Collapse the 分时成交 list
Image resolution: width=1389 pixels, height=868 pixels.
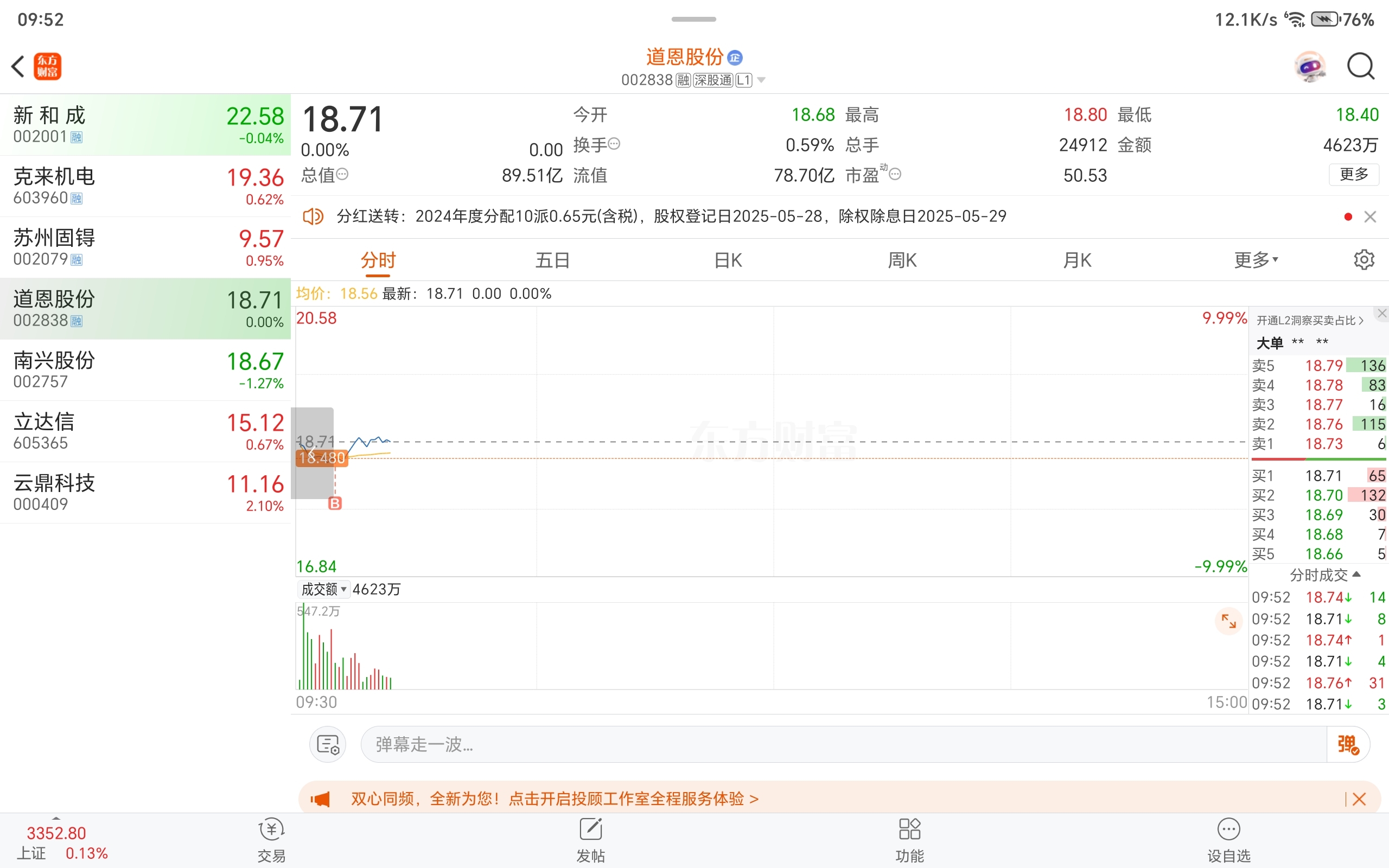tap(1325, 575)
